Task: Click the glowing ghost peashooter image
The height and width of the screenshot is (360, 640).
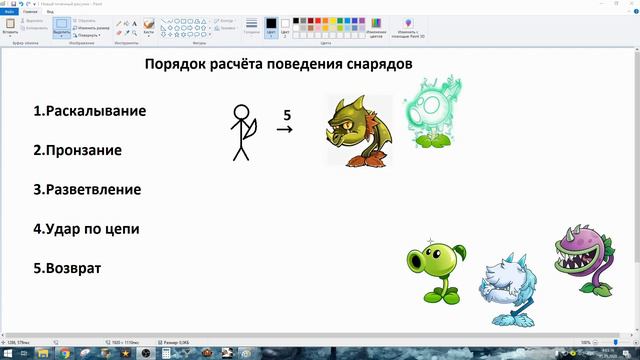Action: point(433,111)
